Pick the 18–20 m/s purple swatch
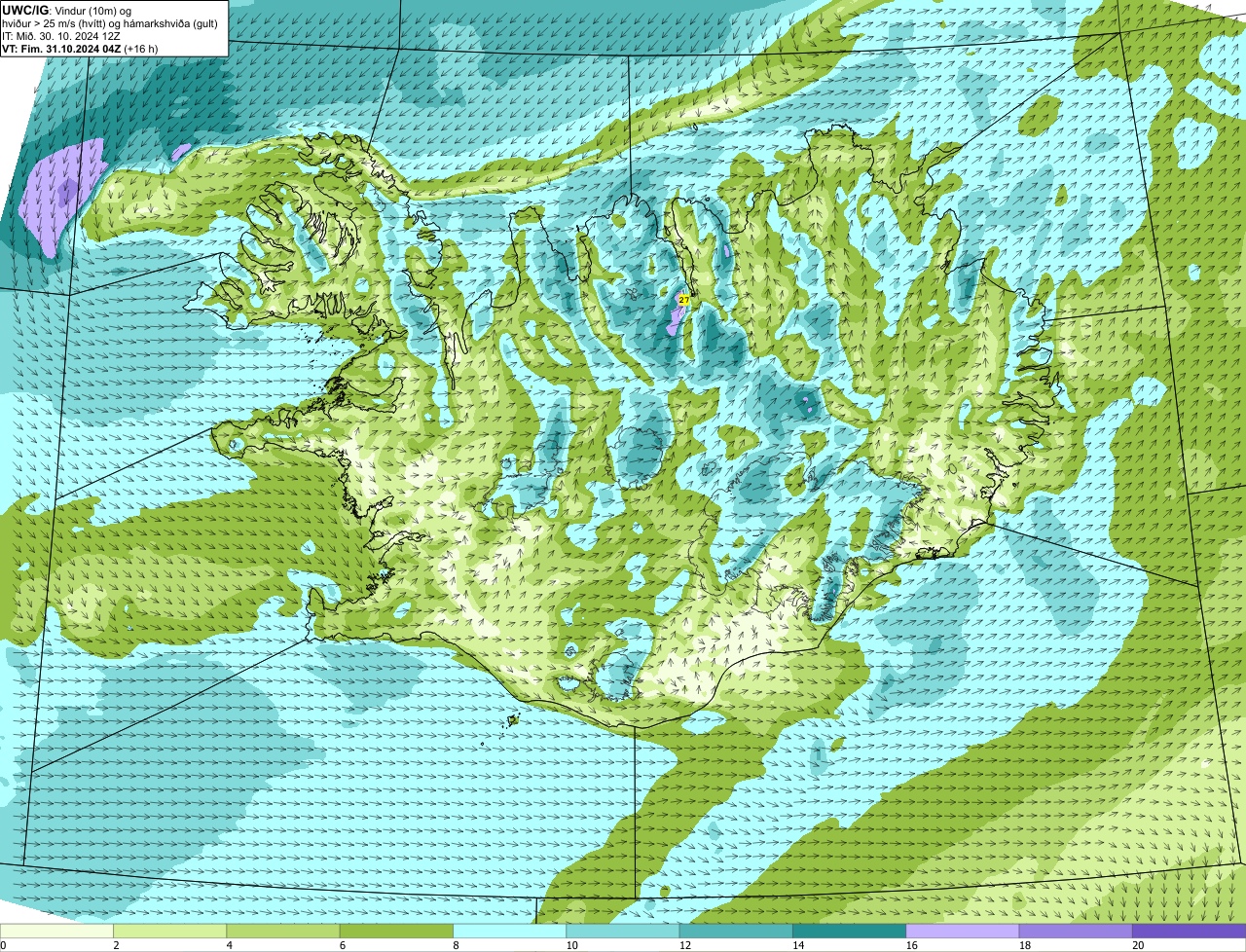The image size is (1246, 952). tap(1076, 932)
